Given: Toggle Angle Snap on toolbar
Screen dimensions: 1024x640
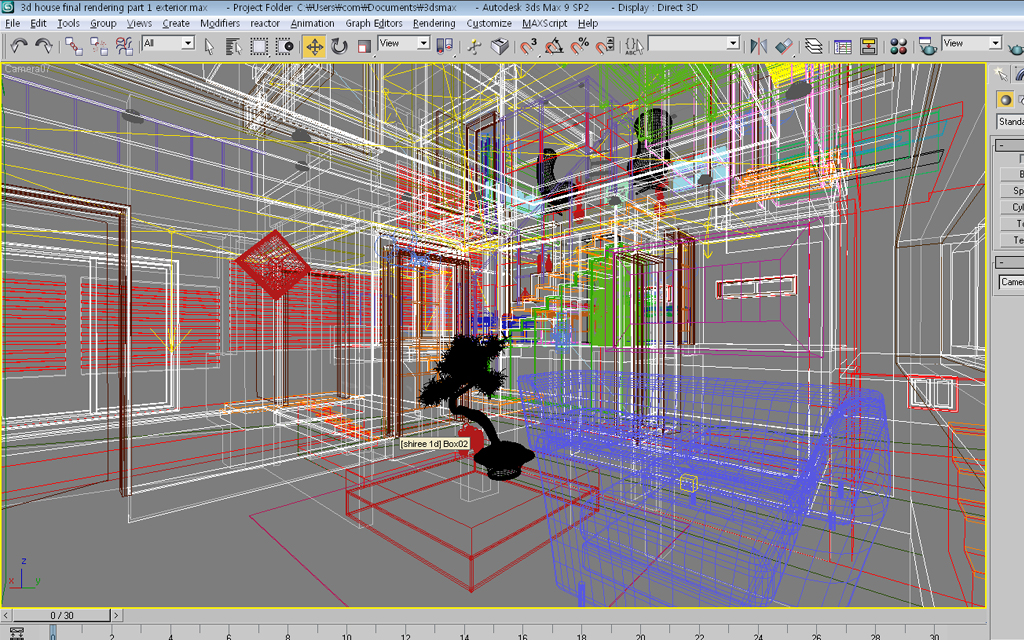Looking at the screenshot, I should point(554,45).
